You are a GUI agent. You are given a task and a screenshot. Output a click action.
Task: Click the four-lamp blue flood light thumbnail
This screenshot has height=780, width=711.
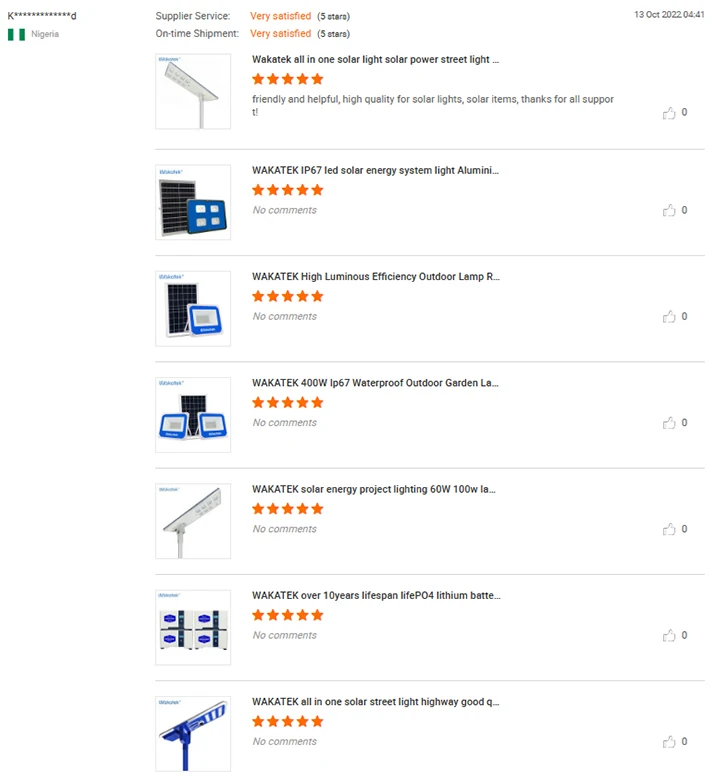coord(193,202)
